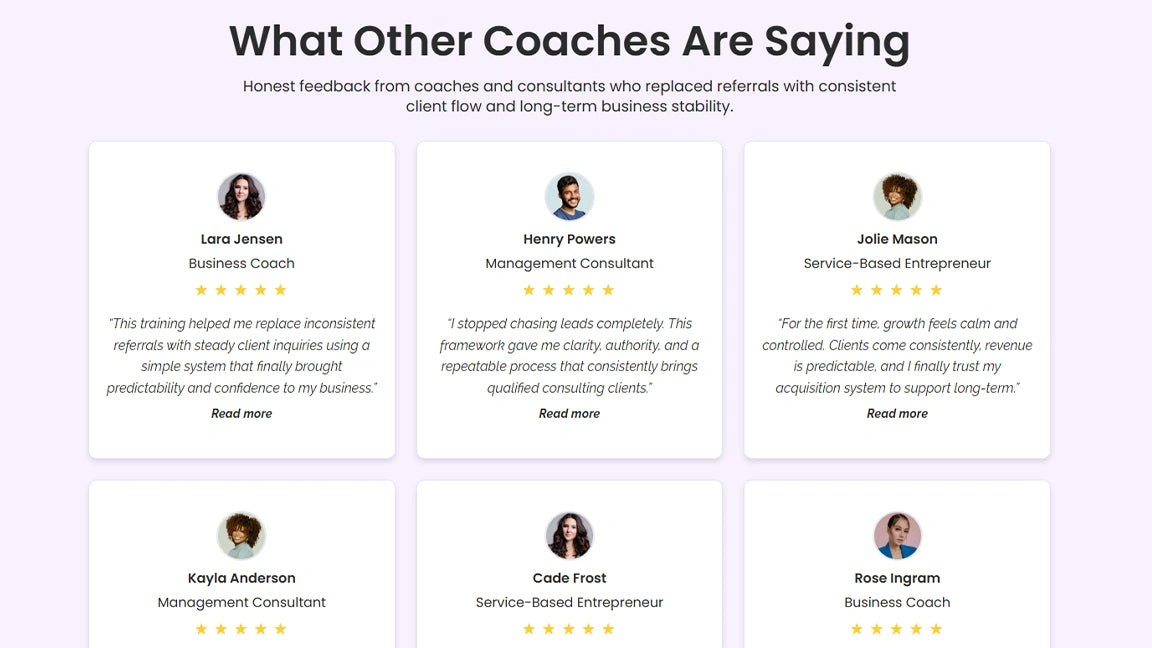This screenshot has width=1152, height=648.
Task: Click Rose Ingram's Business Coach label
Action: tap(897, 602)
